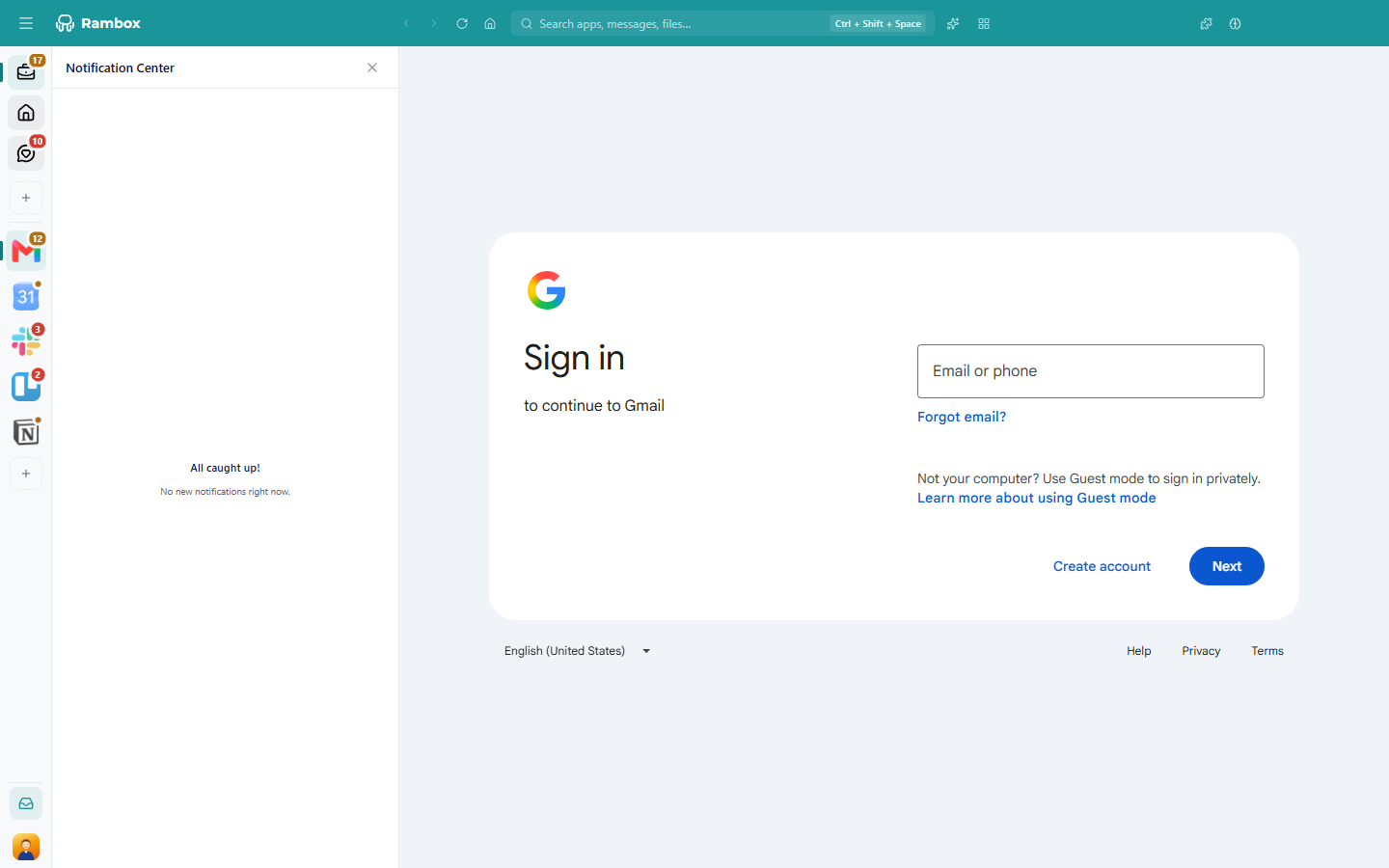Viewport: 1389px width, 868px height.
Task: Open the Terms link
Action: click(1267, 651)
